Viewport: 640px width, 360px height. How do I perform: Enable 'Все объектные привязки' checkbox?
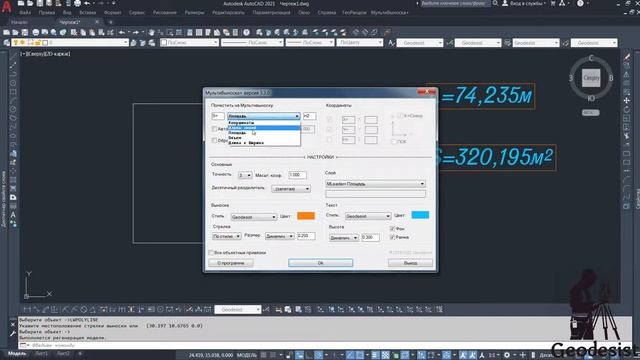point(211,253)
